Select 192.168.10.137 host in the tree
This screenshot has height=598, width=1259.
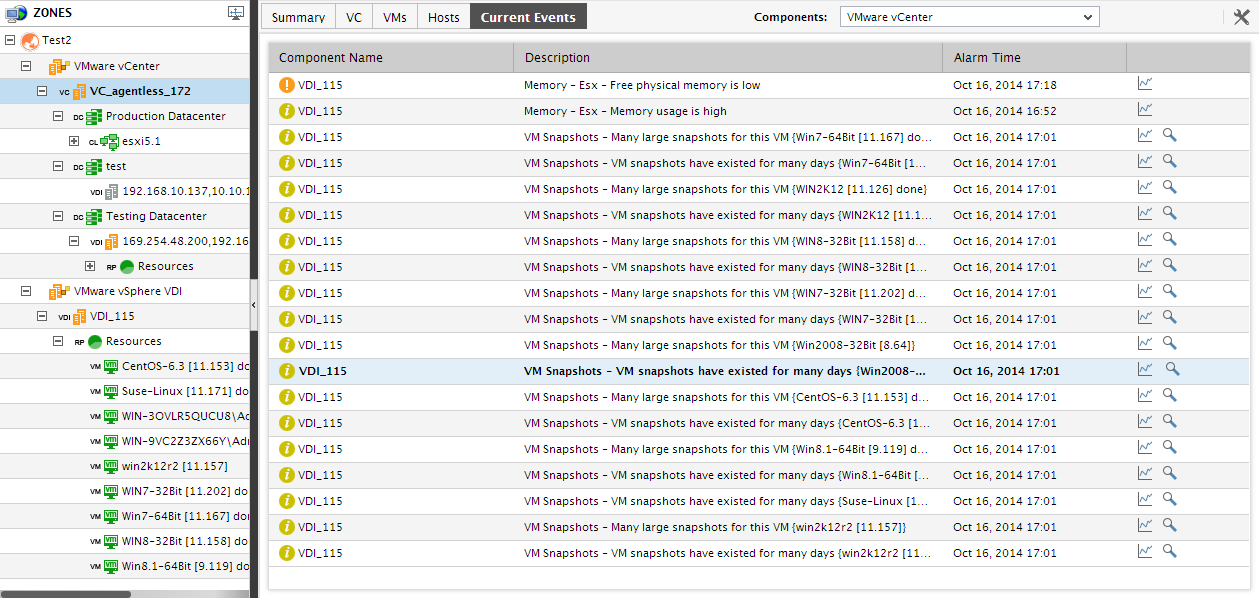pyautogui.click(x=184, y=191)
